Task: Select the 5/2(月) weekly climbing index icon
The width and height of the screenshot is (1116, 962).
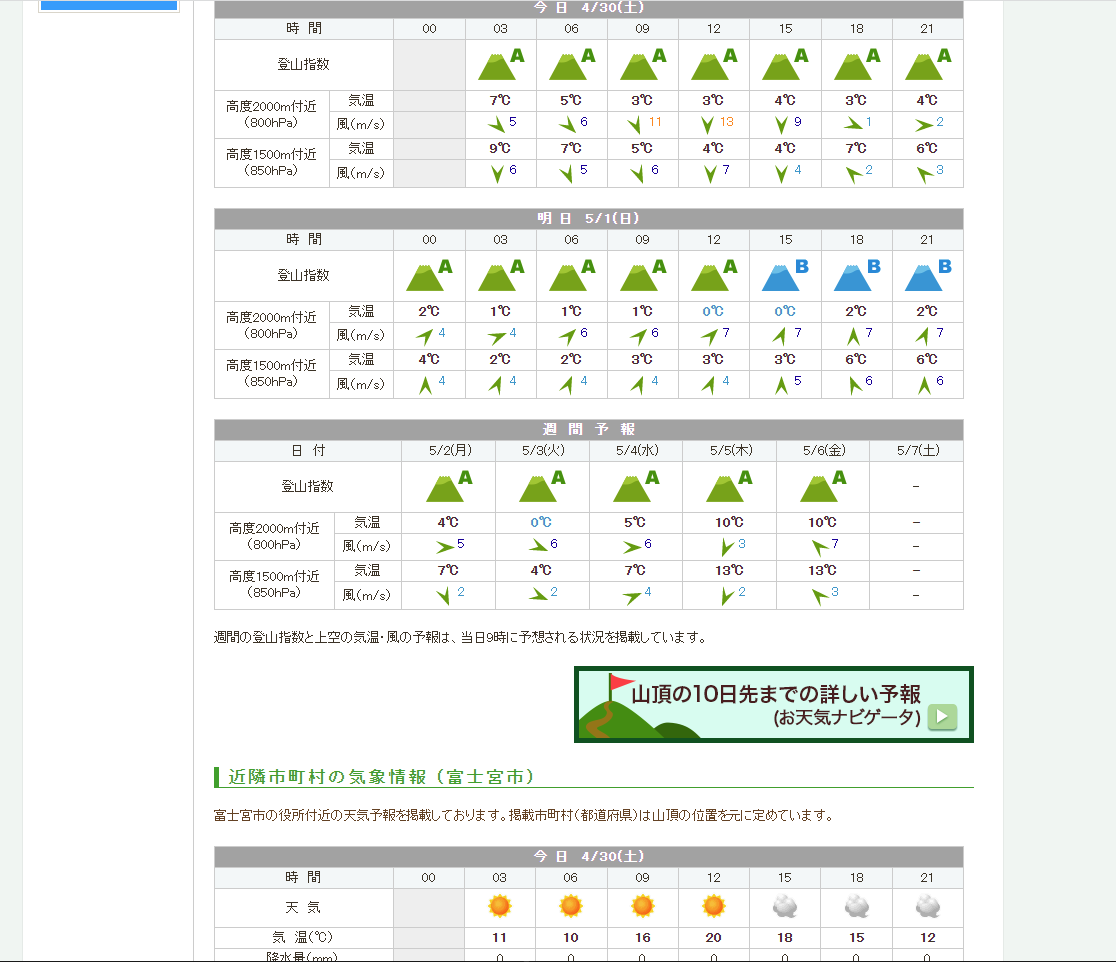Action: coord(448,487)
